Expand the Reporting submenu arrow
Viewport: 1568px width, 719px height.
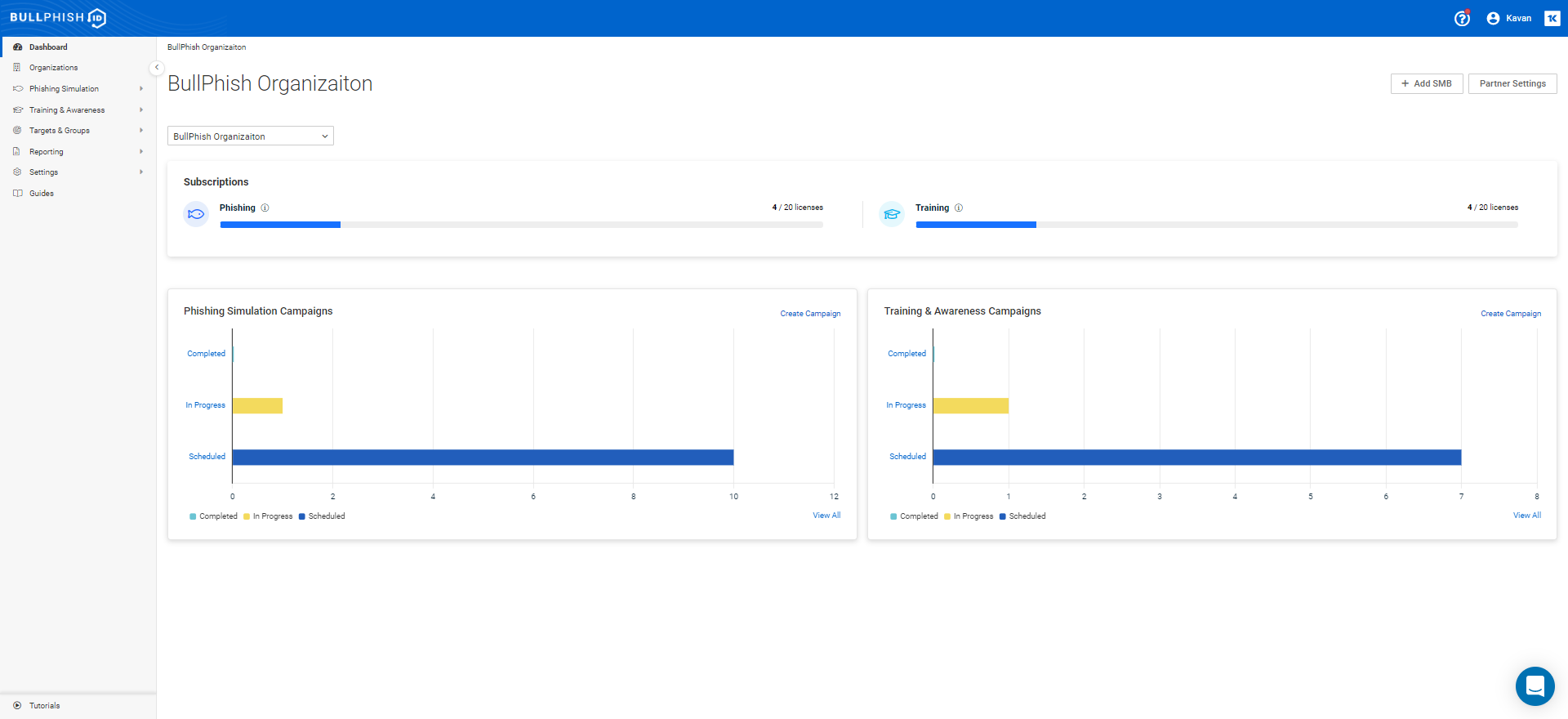coord(141,151)
